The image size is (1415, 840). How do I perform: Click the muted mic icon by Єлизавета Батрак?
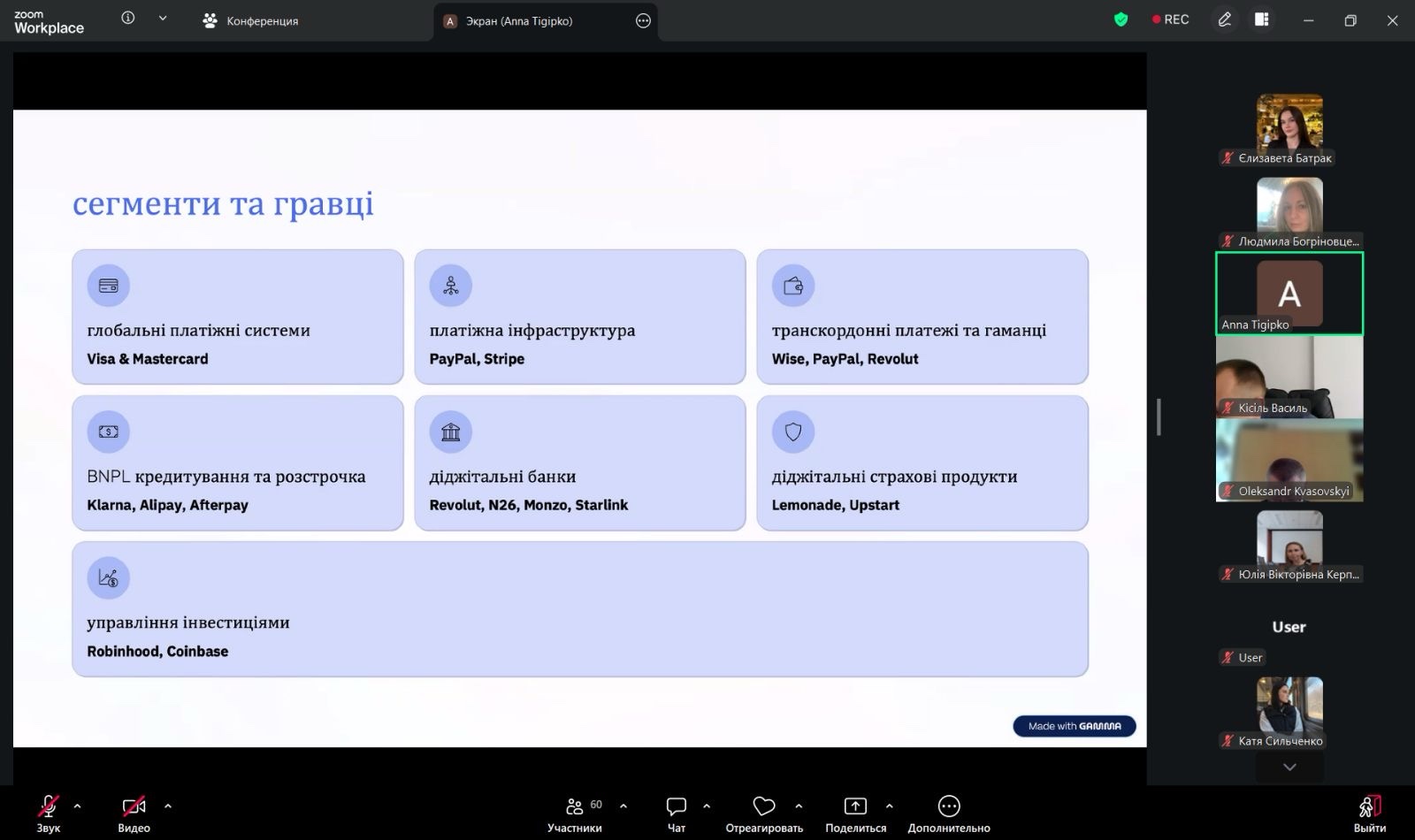tap(1228, 158)
